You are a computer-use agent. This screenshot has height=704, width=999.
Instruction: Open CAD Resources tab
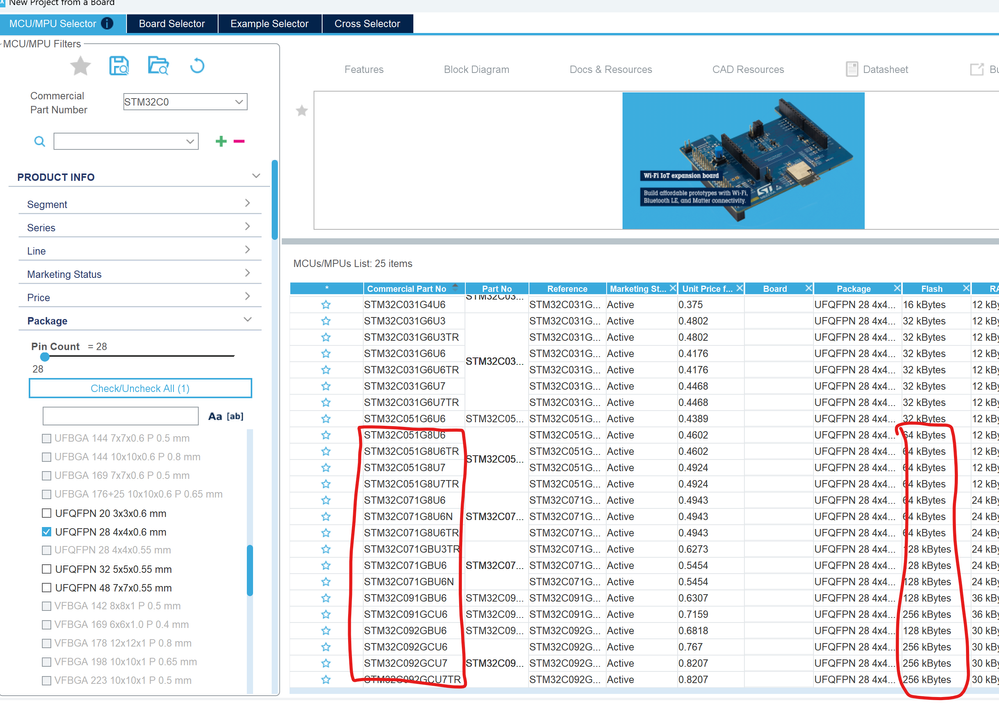(x=748, y=69)
